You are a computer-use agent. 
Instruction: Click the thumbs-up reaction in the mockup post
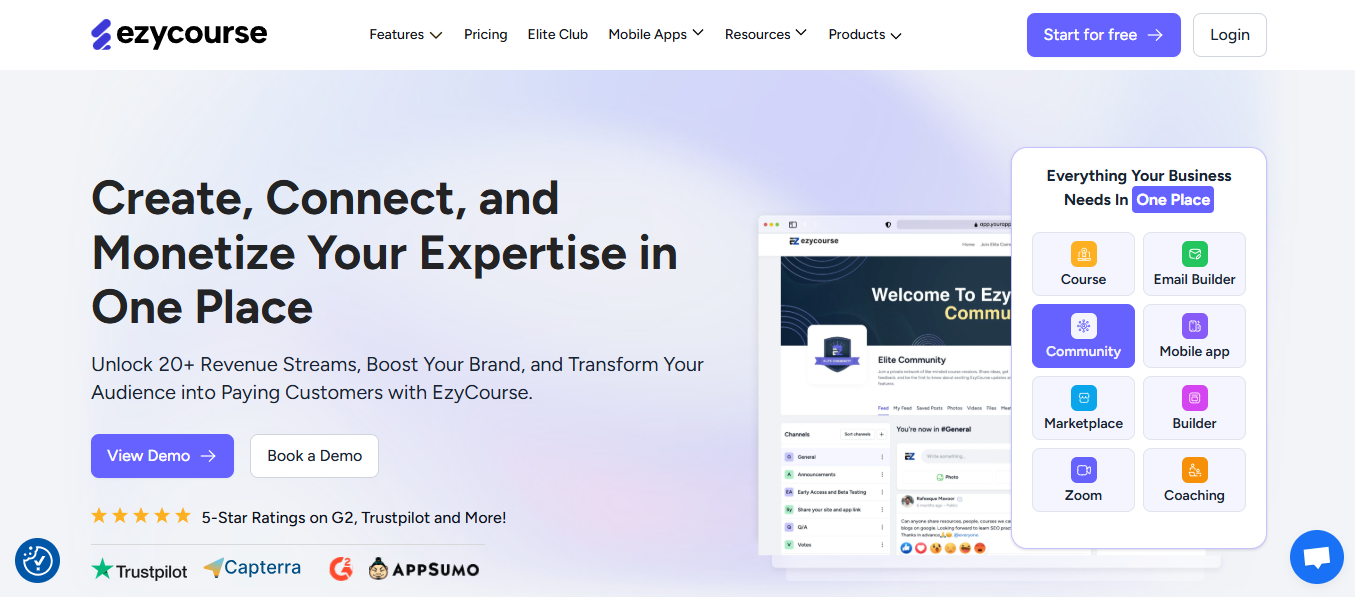click(x=906, y=548)
